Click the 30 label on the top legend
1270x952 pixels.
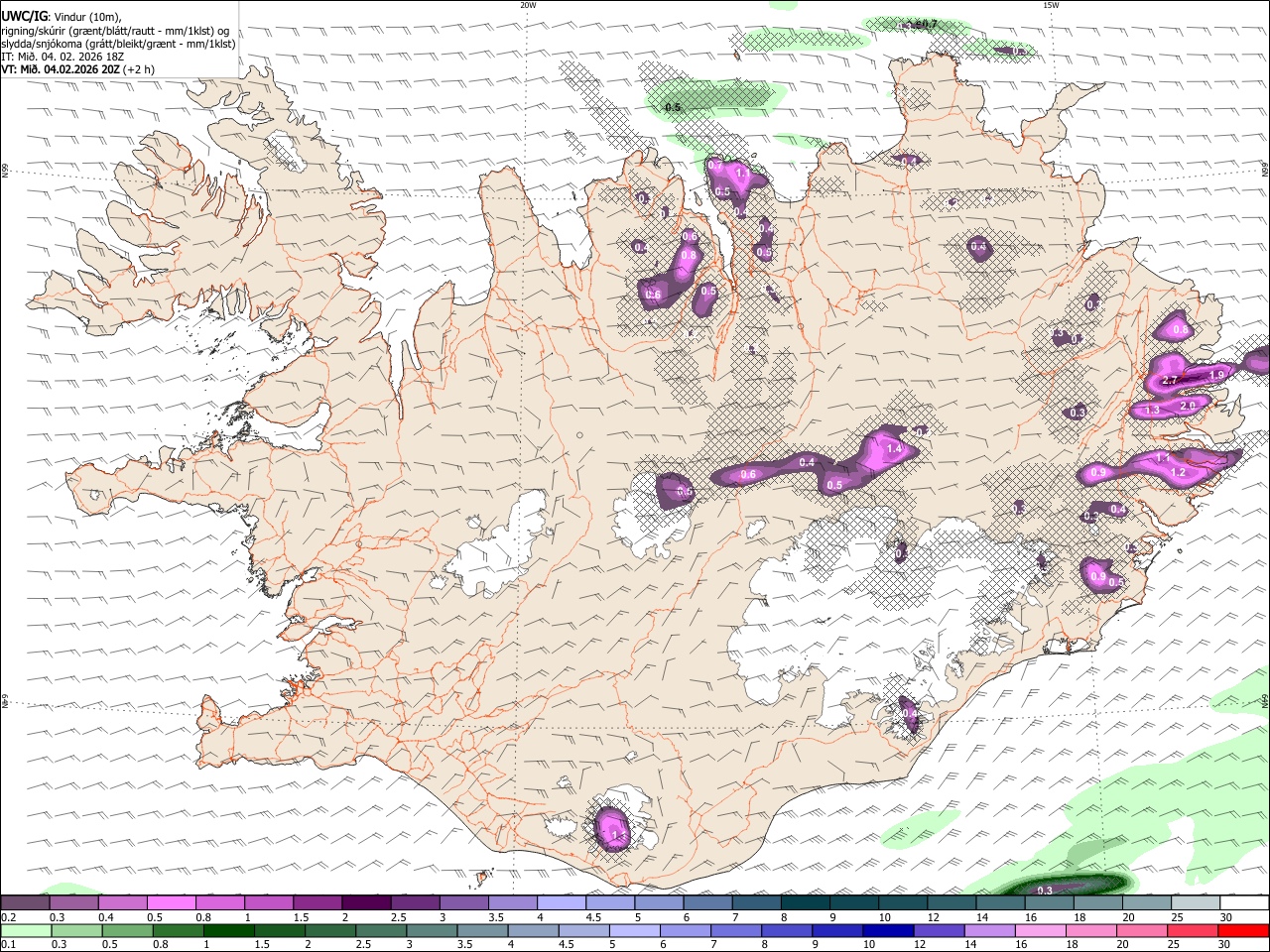(x=1226, y=917)
